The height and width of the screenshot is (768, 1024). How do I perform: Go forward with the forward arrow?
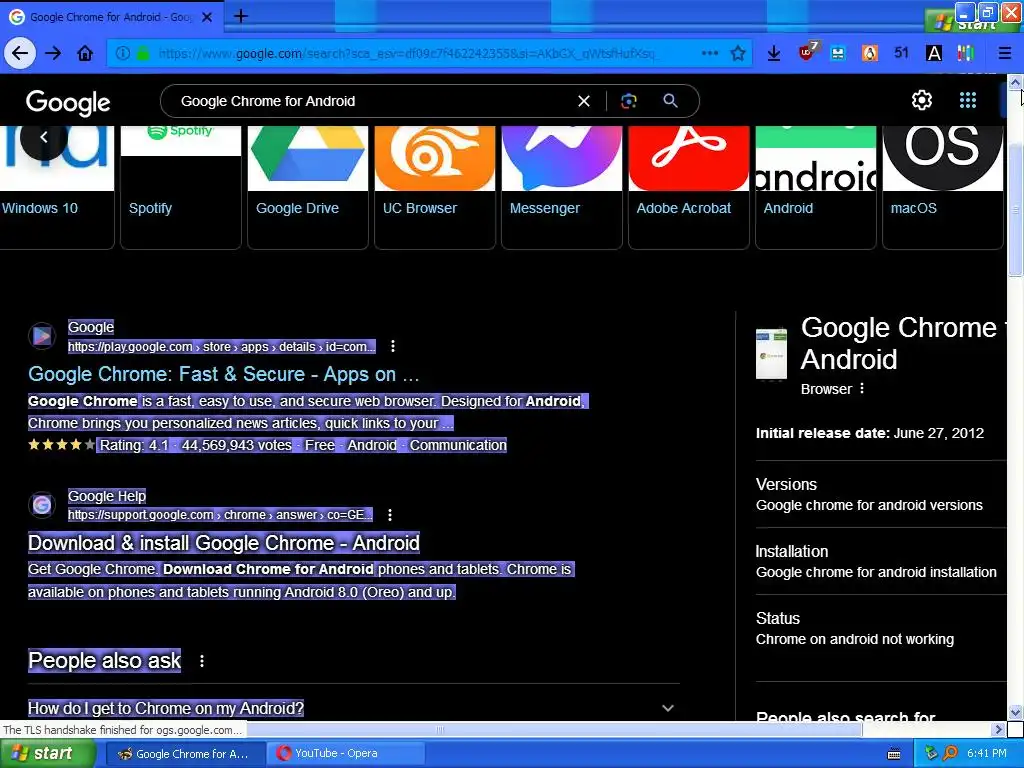[53, 53]
